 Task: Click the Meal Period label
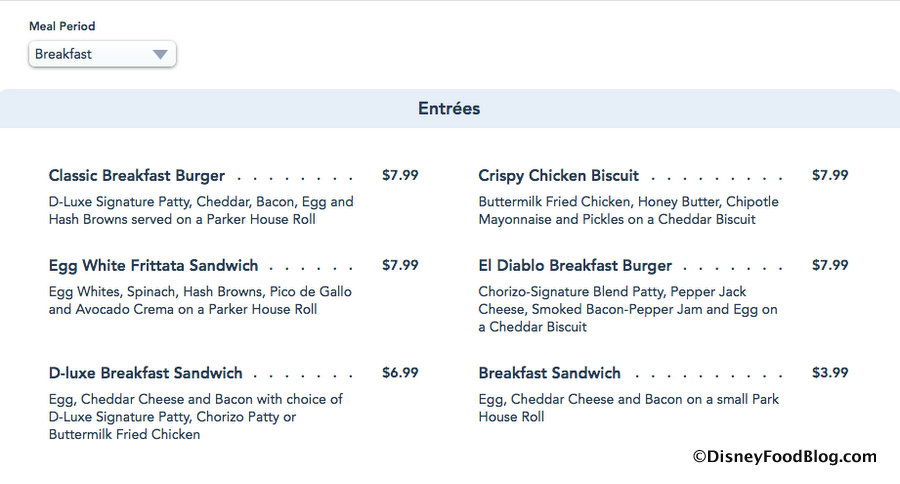[62, 26]
